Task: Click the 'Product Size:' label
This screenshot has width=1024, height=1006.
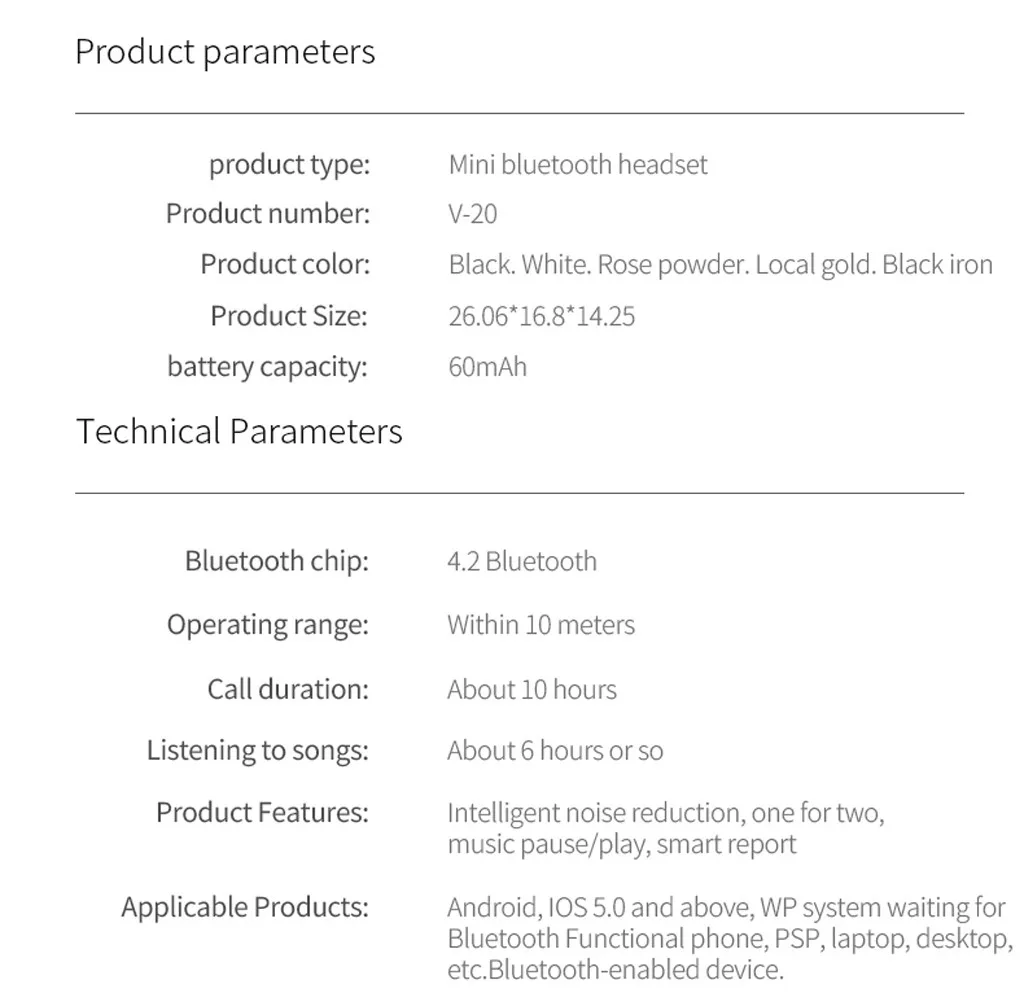Action: [x=289, y=316]
